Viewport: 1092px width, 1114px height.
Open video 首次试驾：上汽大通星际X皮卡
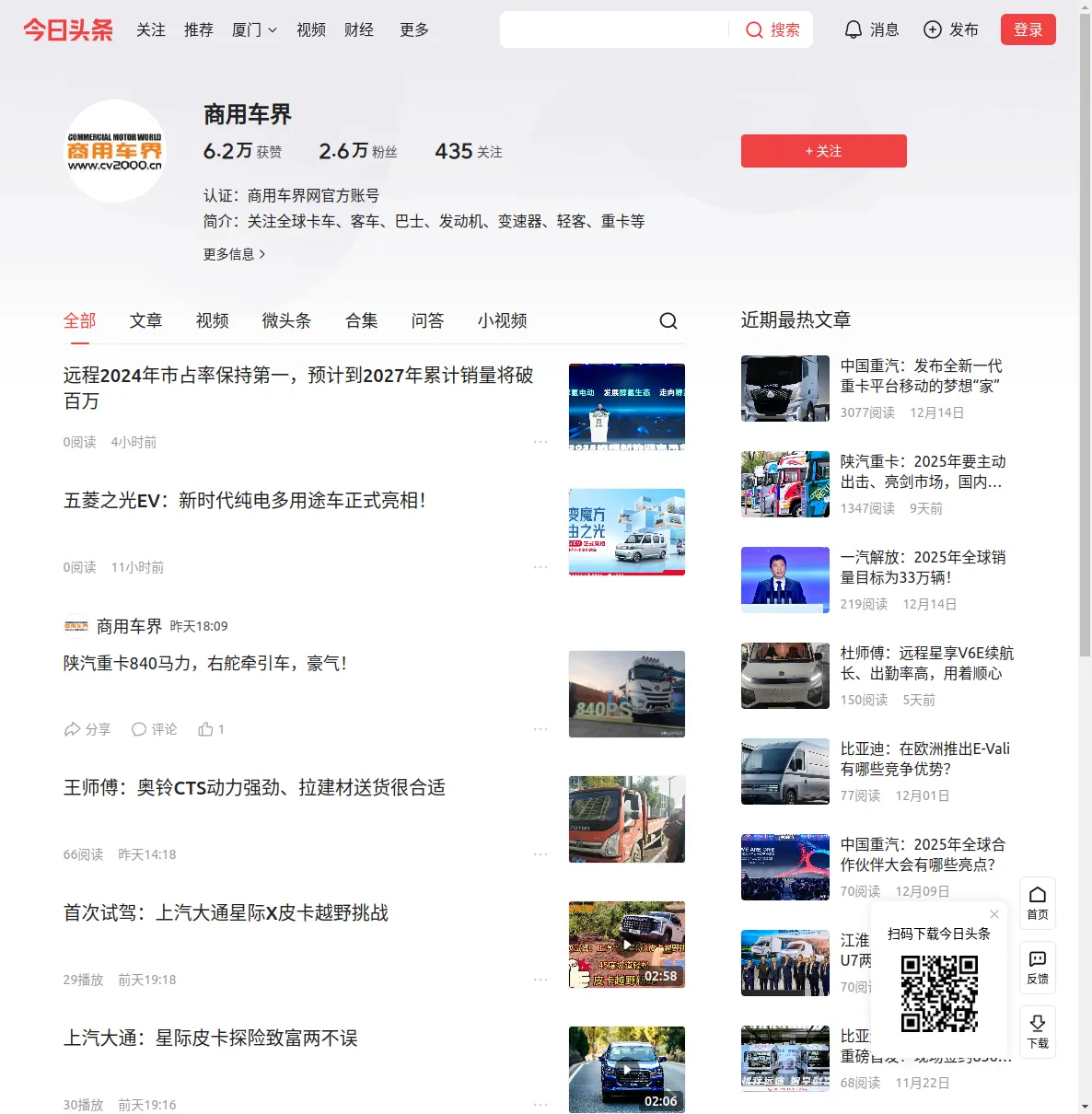click(227, 913)
